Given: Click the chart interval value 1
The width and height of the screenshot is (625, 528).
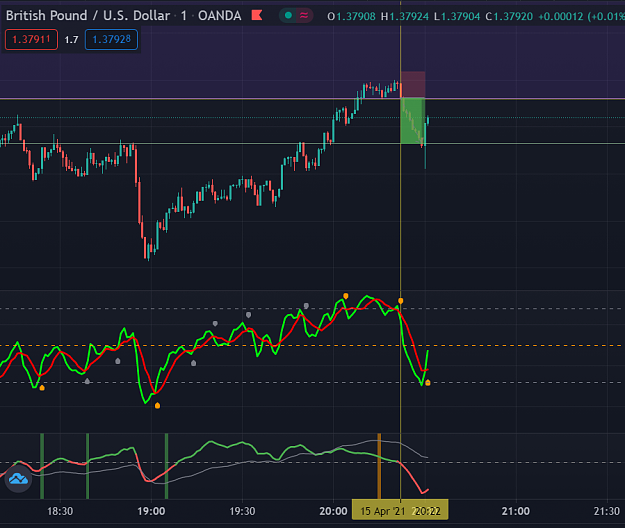Looking at the screenshot, I should point(184,16).
